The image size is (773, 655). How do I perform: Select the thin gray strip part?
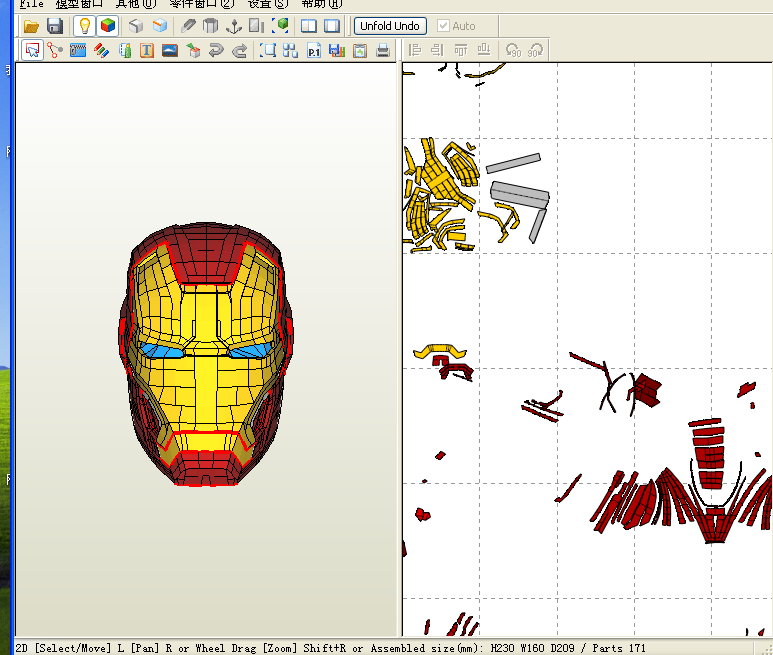pos(513,163)
